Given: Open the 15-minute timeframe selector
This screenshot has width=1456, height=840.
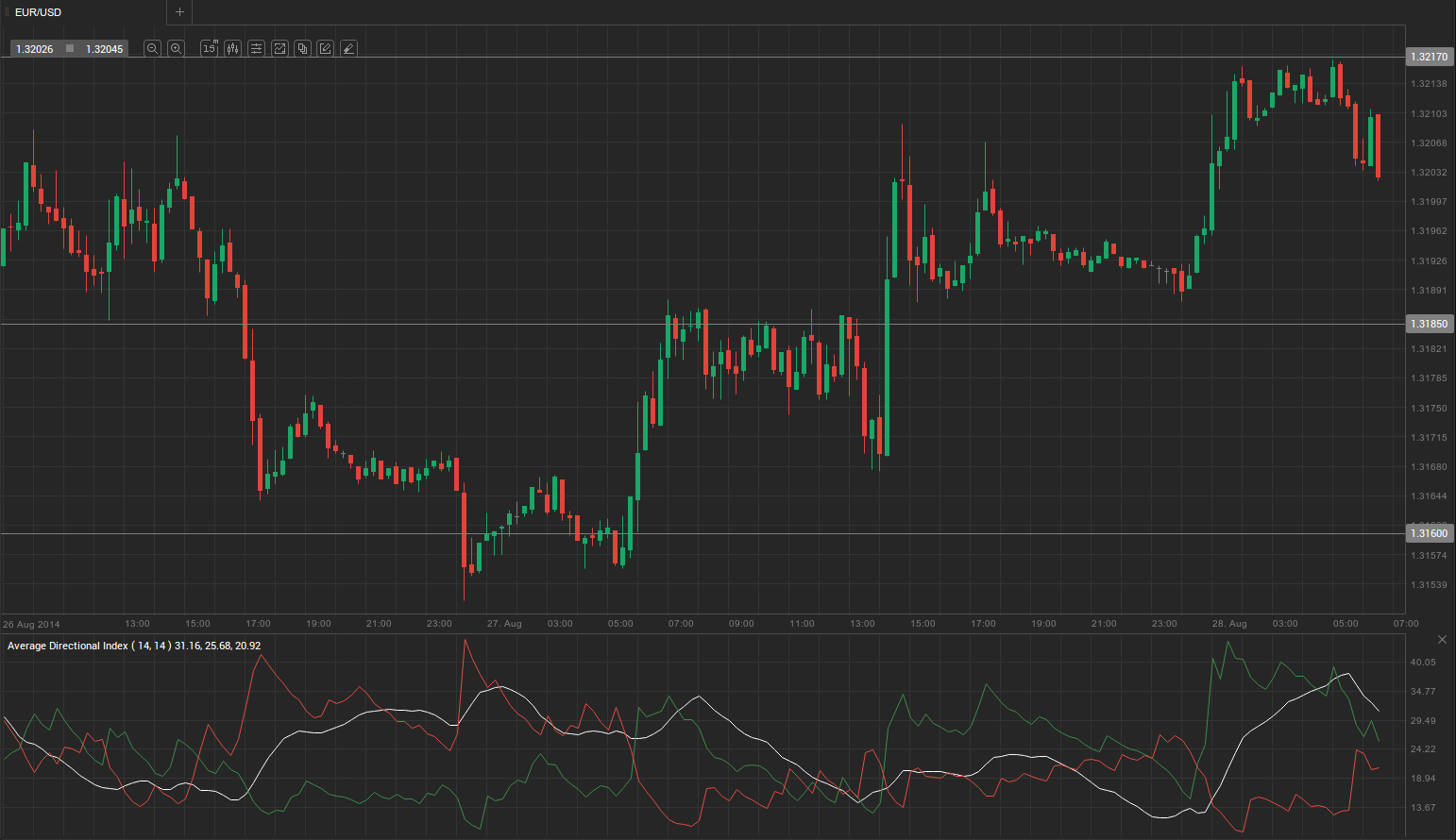Looking at the screenshot, I should coord(210,48).
